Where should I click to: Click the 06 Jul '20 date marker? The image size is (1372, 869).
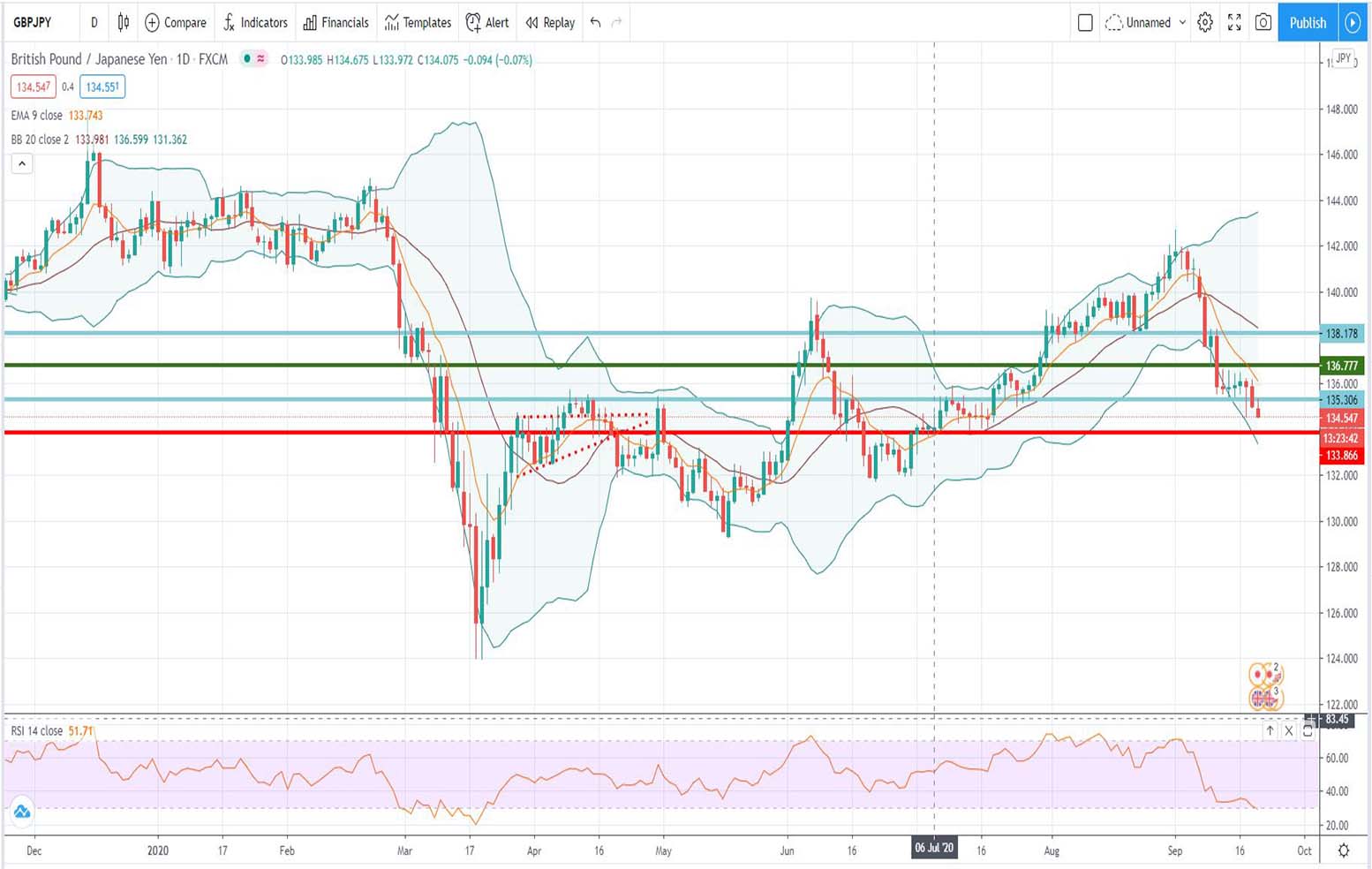tap(935, 848)
